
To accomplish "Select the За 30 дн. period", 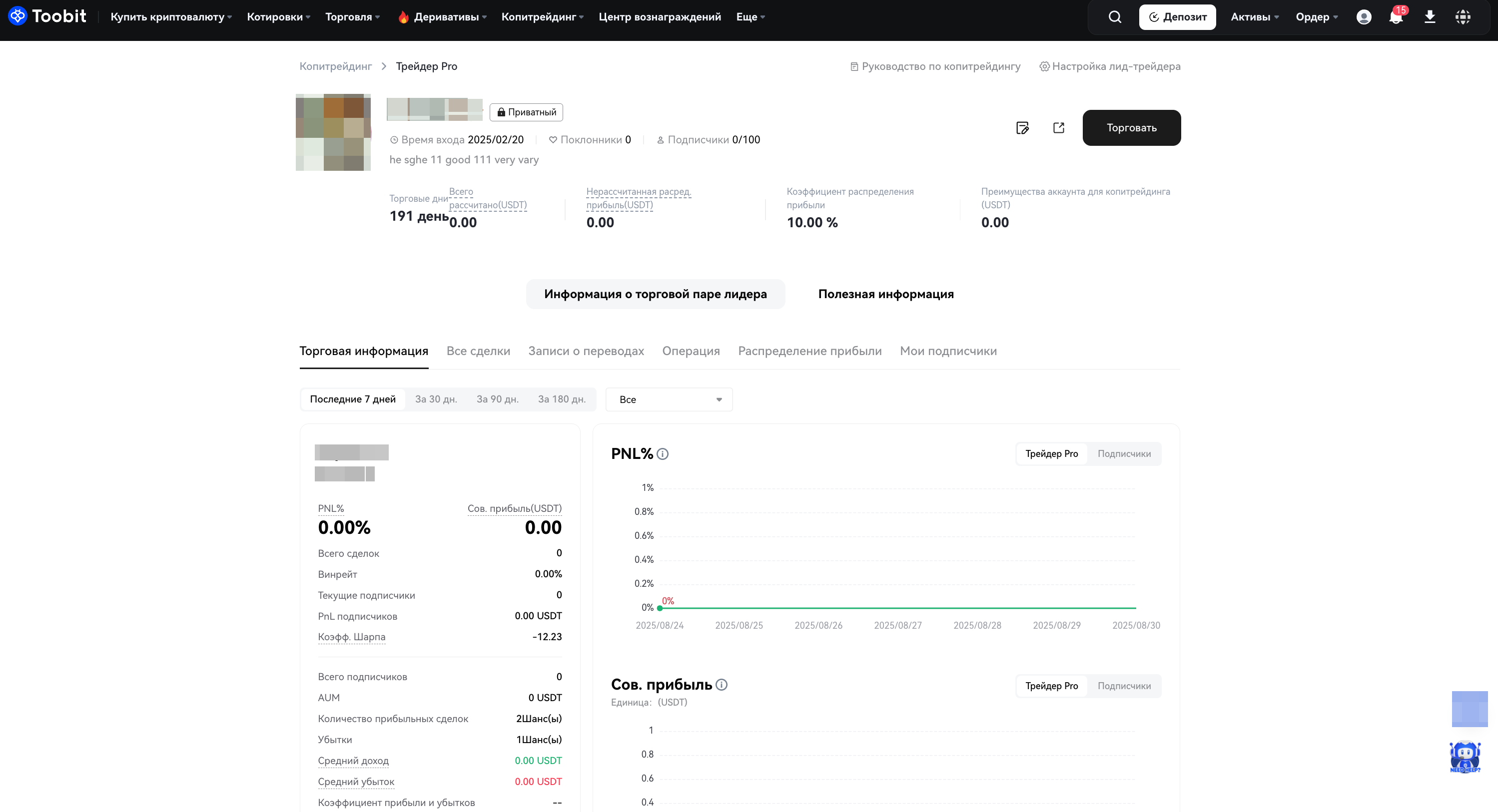I will point(436,400).
